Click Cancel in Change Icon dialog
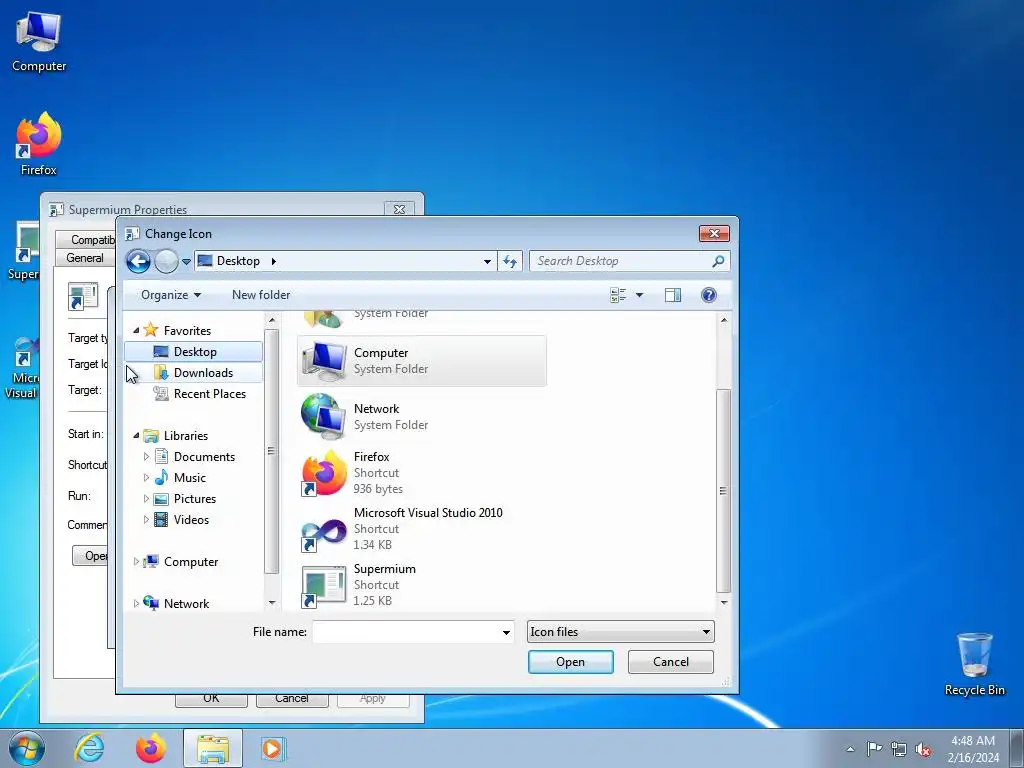This screenshot has width=1024, height=768. (671, 662)
